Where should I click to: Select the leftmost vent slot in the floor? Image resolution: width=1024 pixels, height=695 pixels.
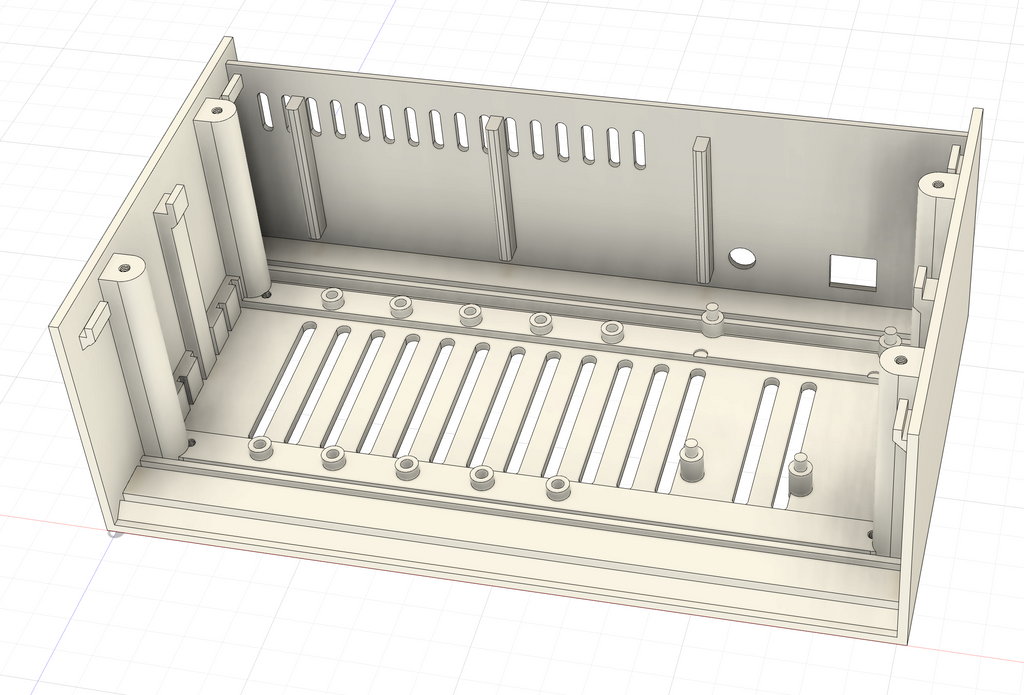coord(281,382)
